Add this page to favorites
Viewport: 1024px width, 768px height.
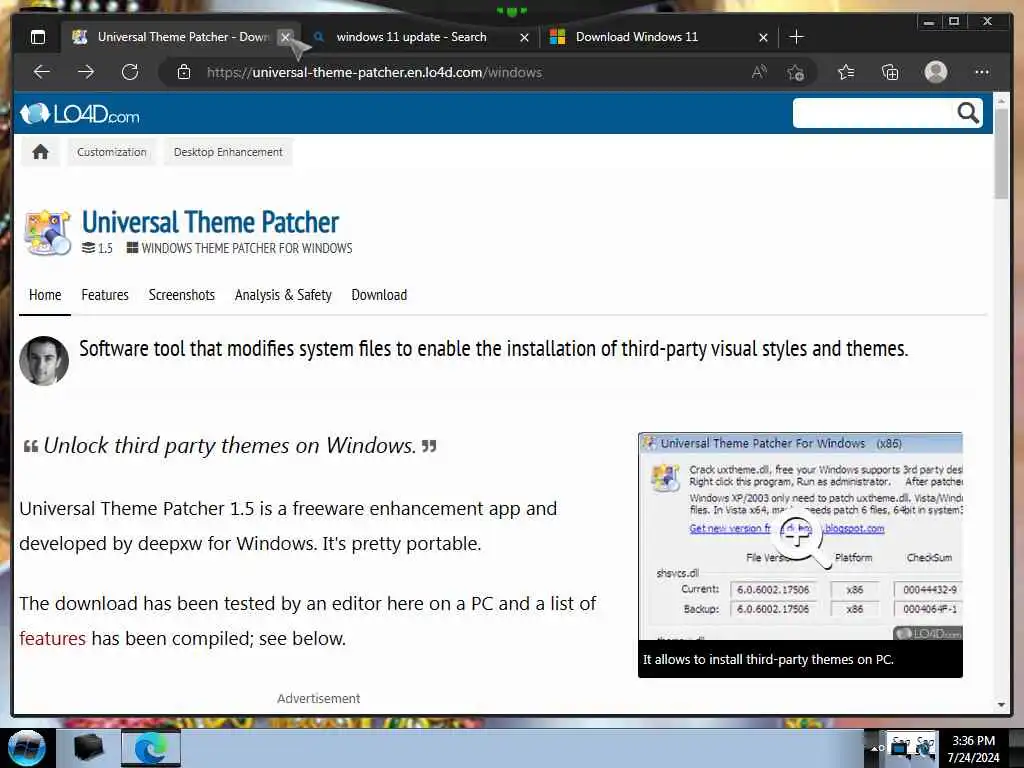coord(795,72)
